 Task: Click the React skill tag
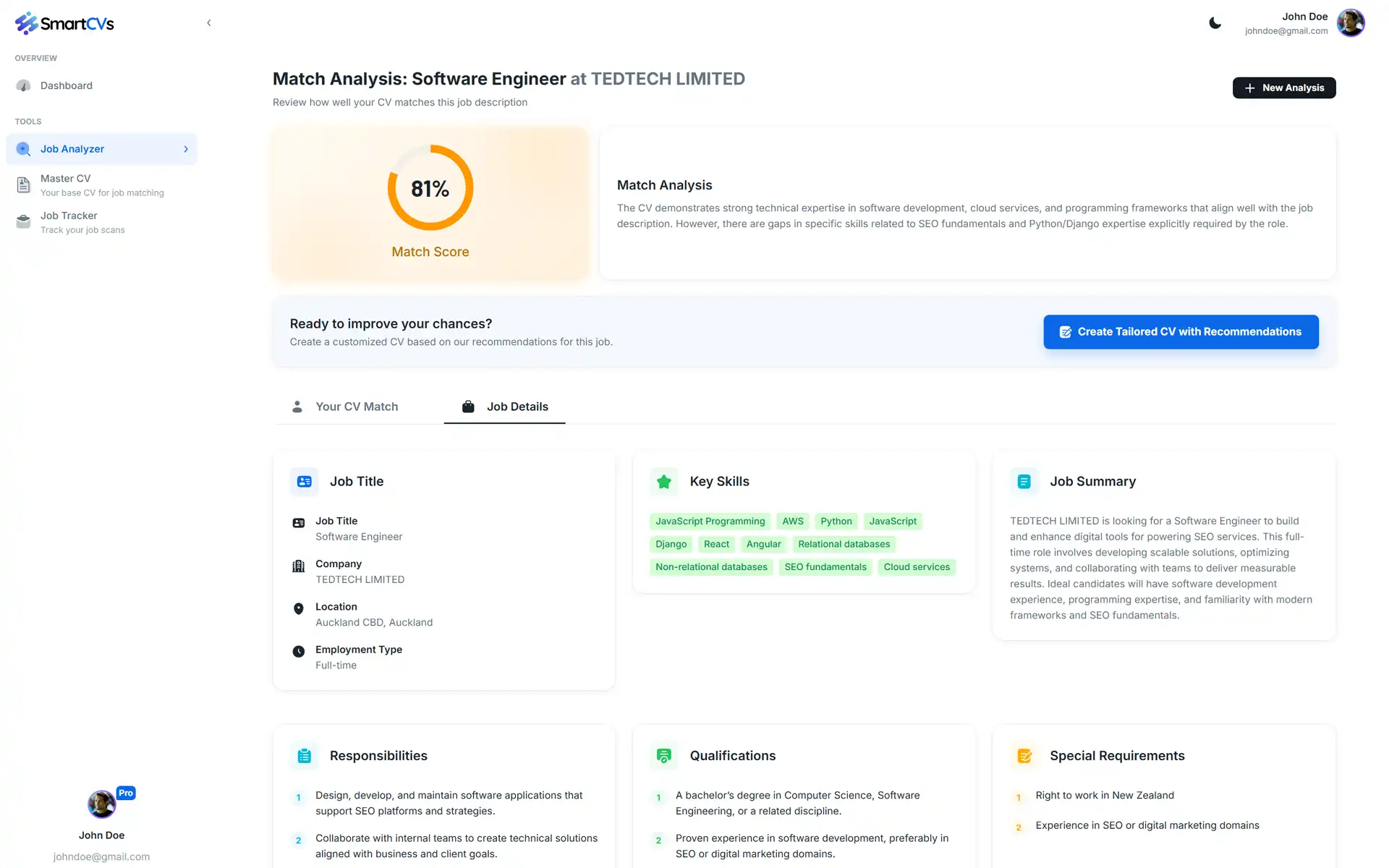click(717, 545)
